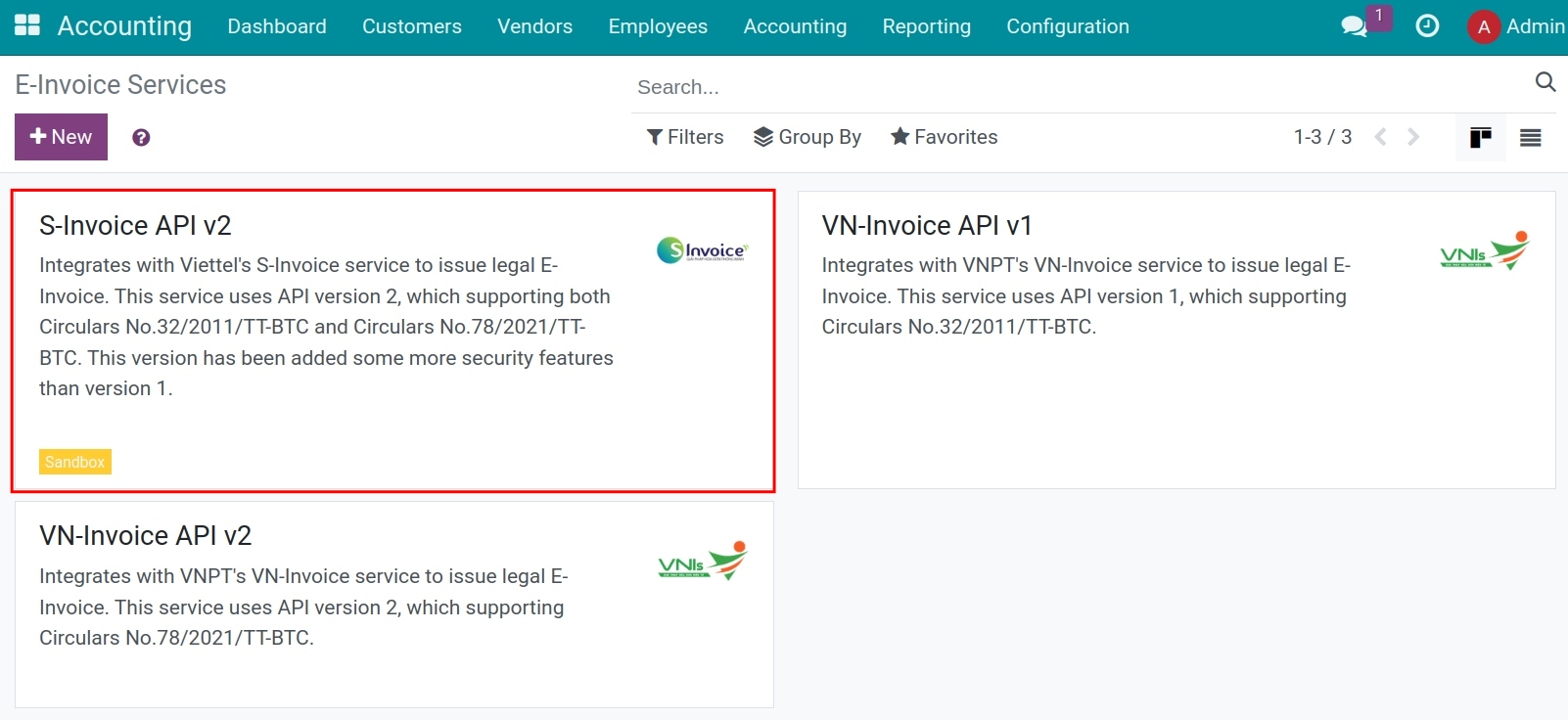Switch to list view
Viewport: 1568px width, 720px height.
pos(1531,137)
